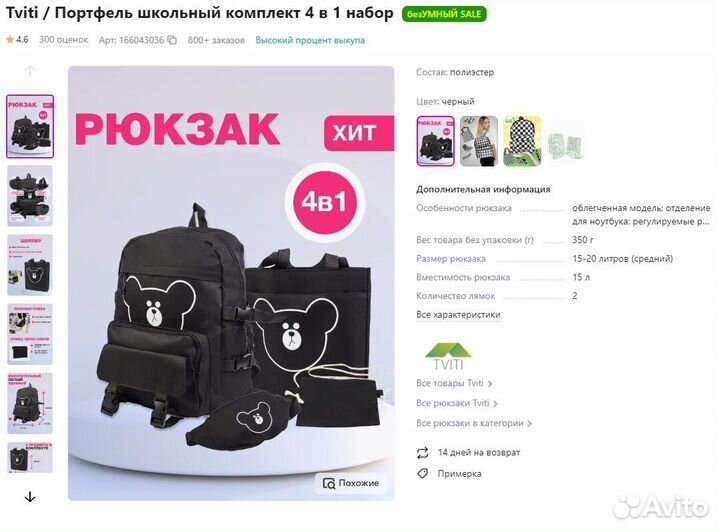Select the Шоппер gallery thumbnail

point(30,265)
